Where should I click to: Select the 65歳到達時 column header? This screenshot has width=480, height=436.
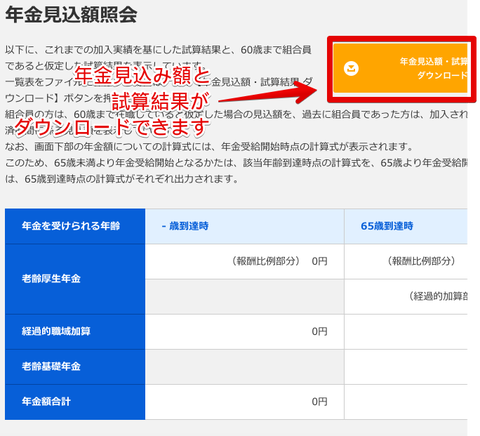click(406, 226)
